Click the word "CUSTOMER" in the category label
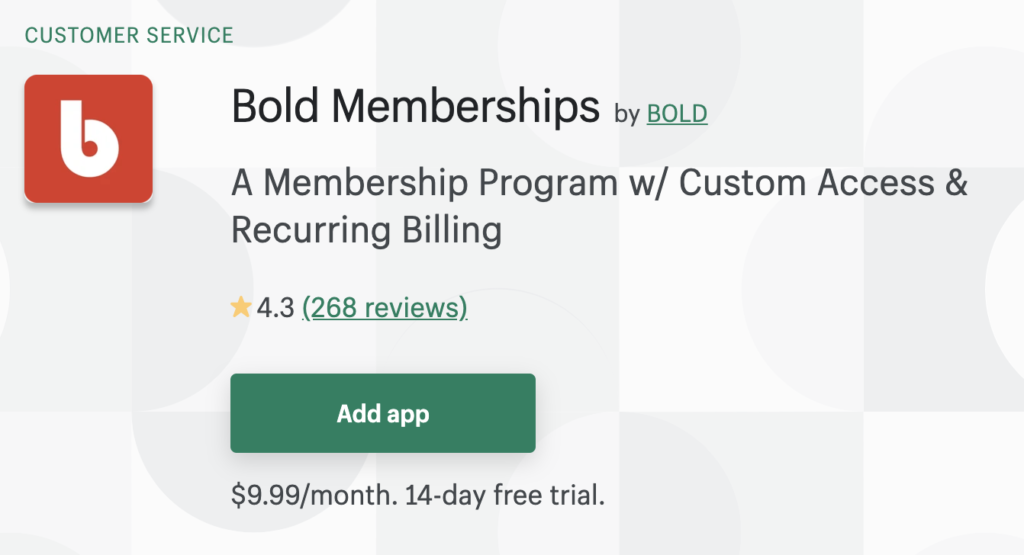 pyautogui.click(x=81, y=36)
